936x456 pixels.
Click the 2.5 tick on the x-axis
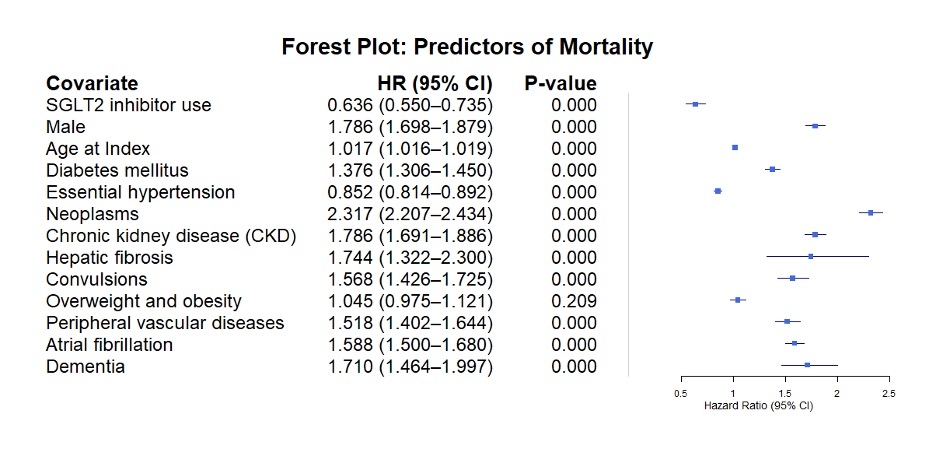(x=888, y=393)
